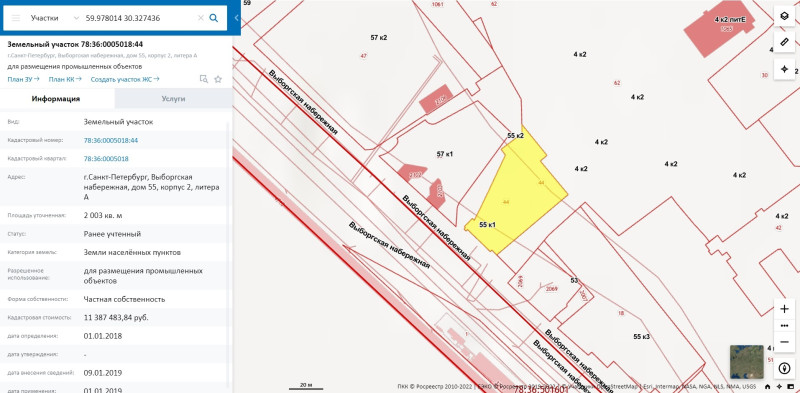This screenshot has width=800, height=393.
Task: Switch basemap via satellite thumbnail
Action: 746,362
